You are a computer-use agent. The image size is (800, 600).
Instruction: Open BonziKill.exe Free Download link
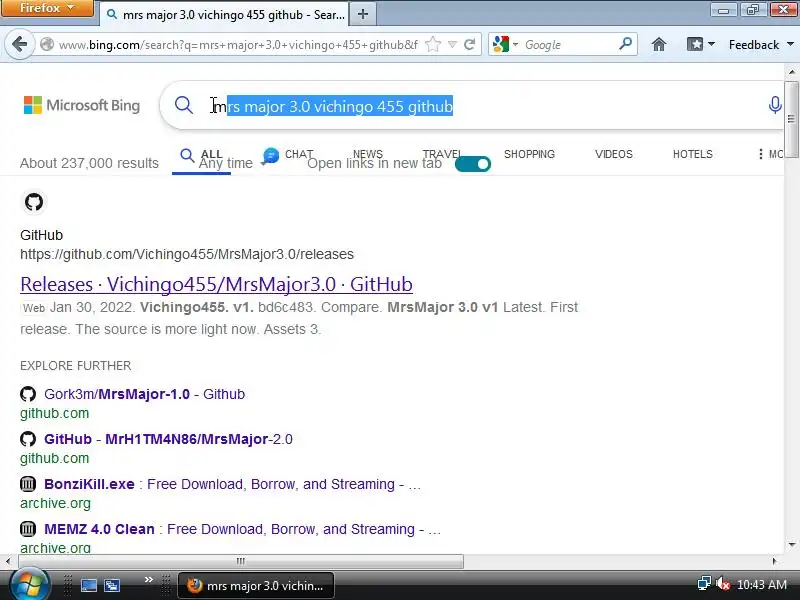pyautogui.click(x=233, y=484)
